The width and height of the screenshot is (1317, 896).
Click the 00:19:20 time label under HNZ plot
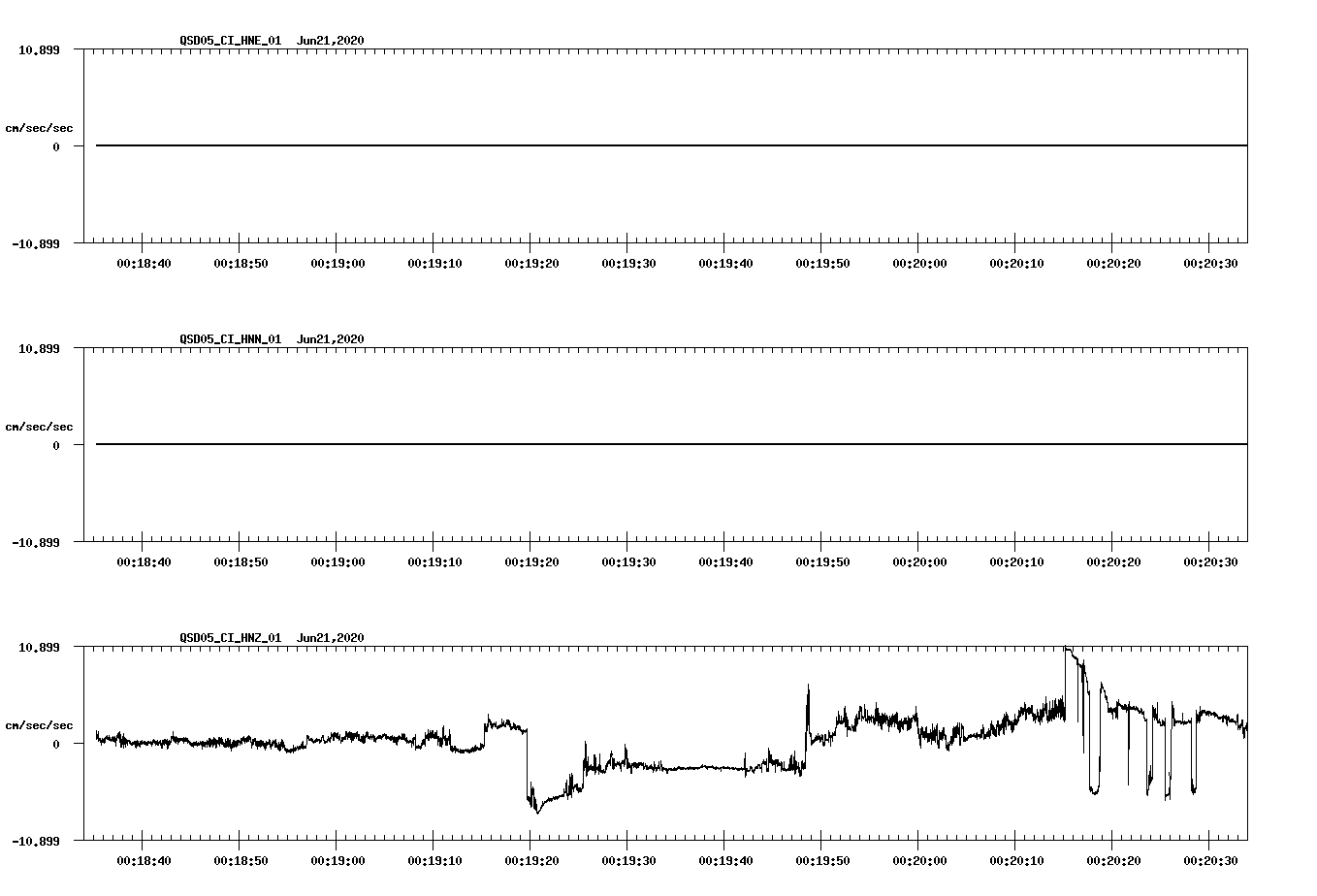pyautogui.click(x=531, y=861)
